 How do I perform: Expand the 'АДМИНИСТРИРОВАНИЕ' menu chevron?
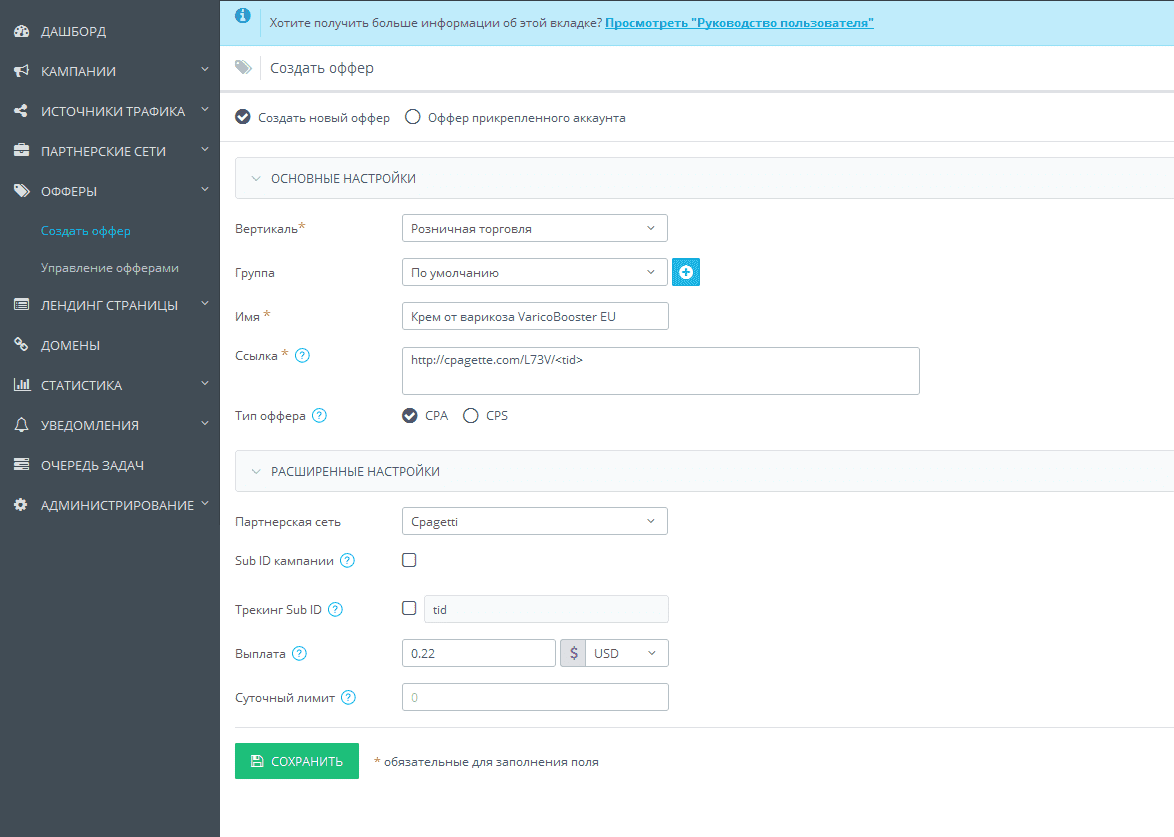tap(204, 503)
